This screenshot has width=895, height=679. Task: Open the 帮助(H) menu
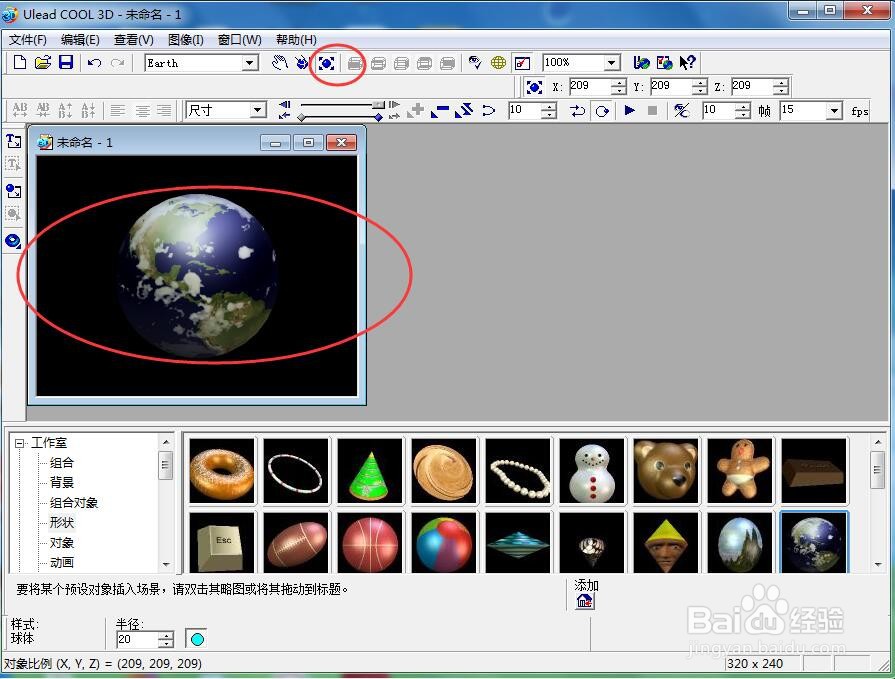click(x=296, y=39)
